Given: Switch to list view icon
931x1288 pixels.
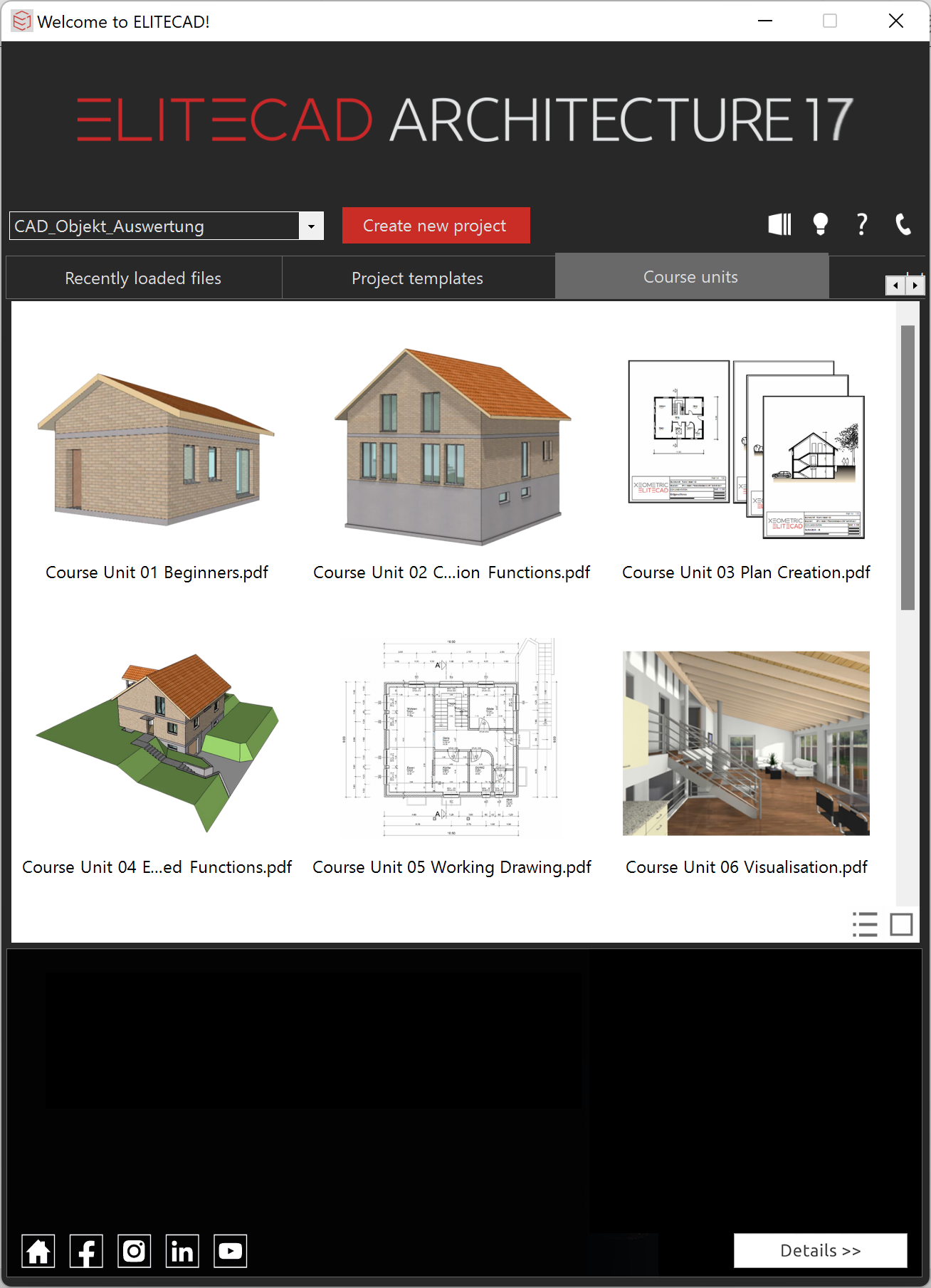Looking at the screenshot, I should click(865, 924).
